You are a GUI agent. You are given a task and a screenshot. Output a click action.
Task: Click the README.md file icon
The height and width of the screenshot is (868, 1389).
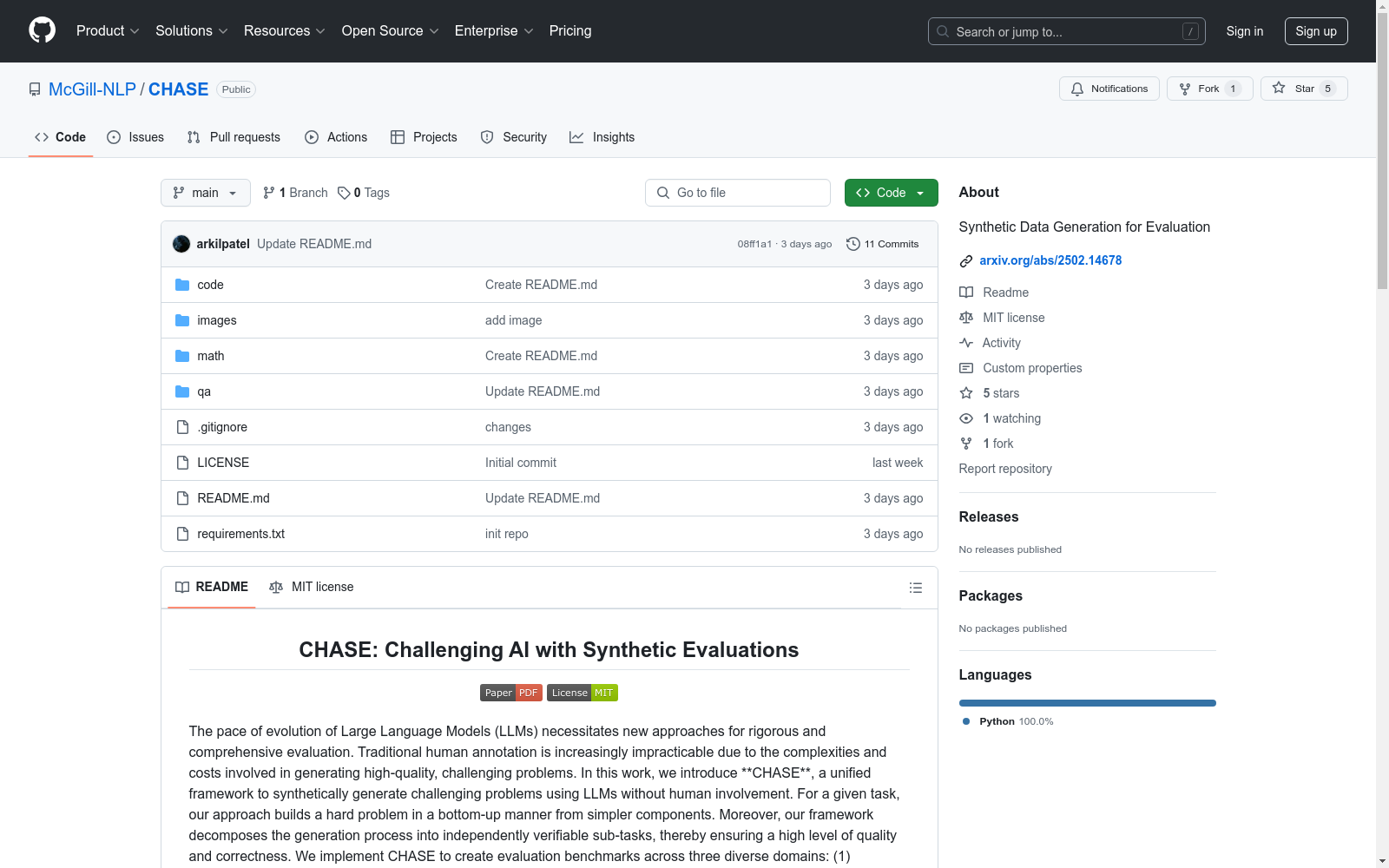182,498
